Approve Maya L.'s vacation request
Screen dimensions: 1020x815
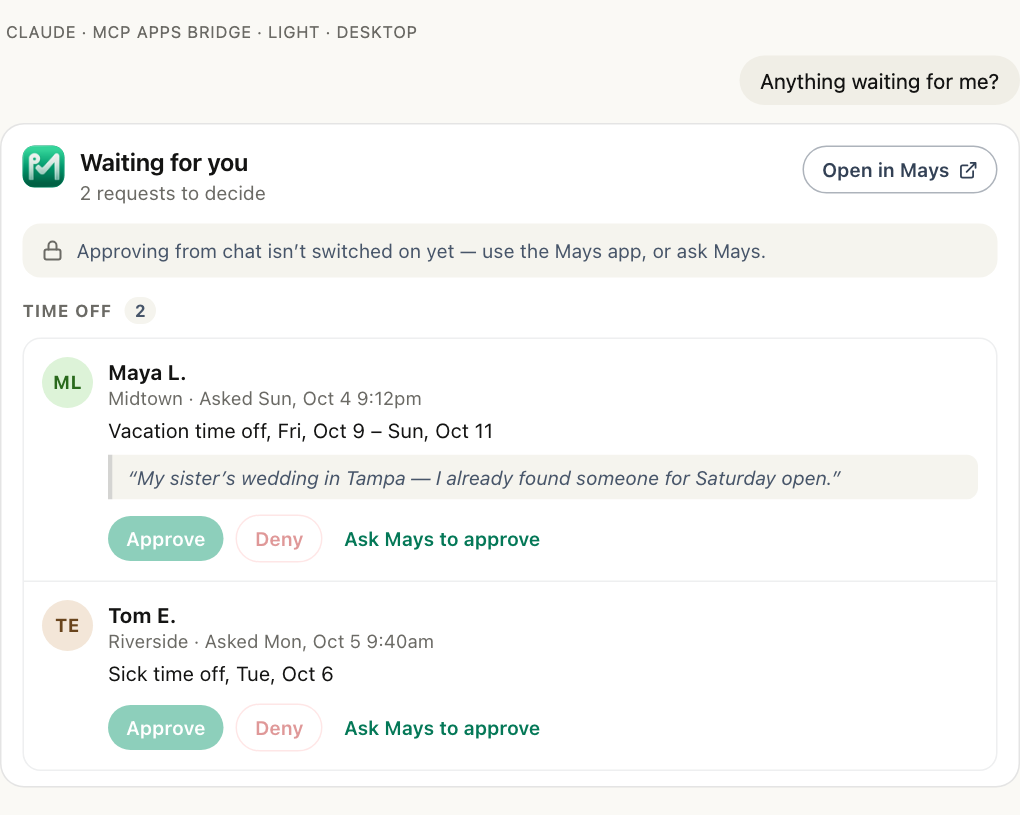[x=165, y=539]
